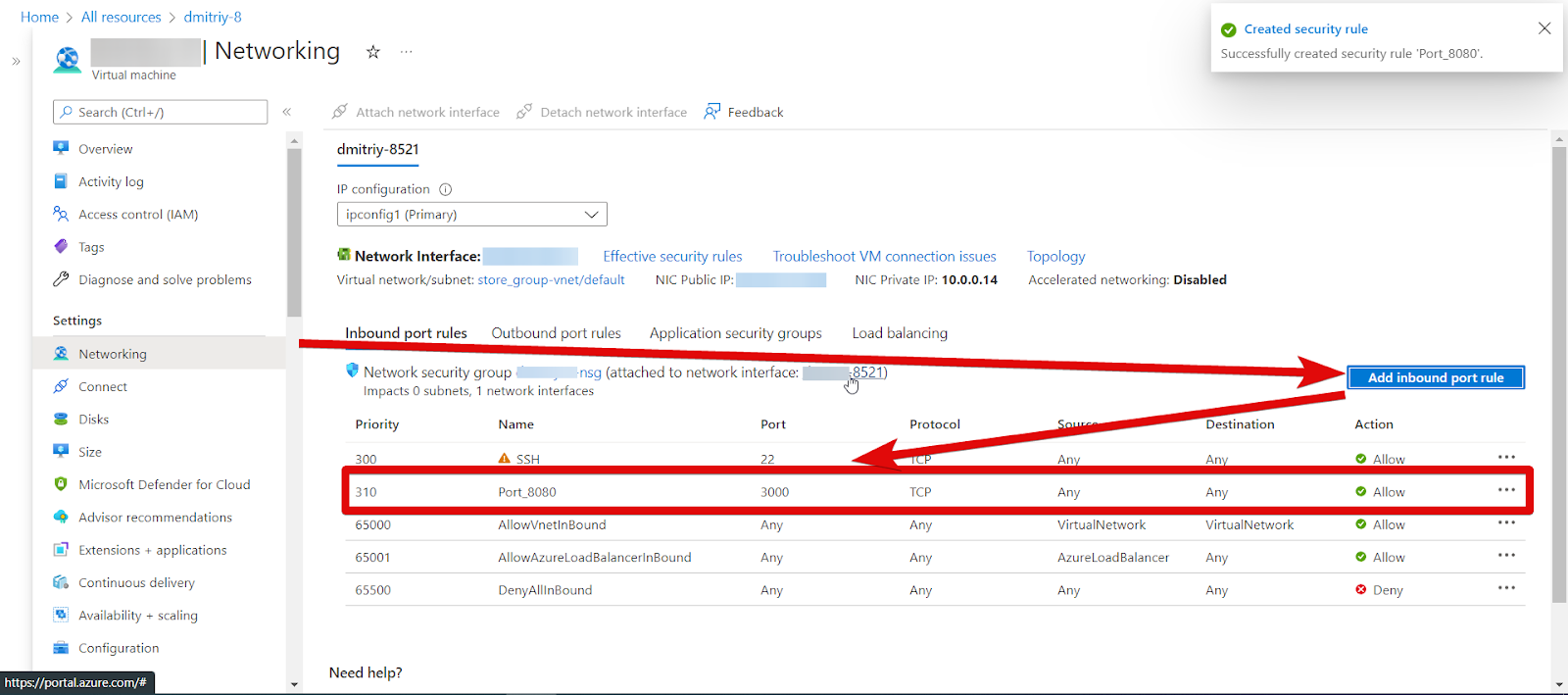Click the dmitriy-8 breadcrumb
Image resolution: width=1568 pixels, height=695 pixels.
pyautogui.click(x=213, y=17)
